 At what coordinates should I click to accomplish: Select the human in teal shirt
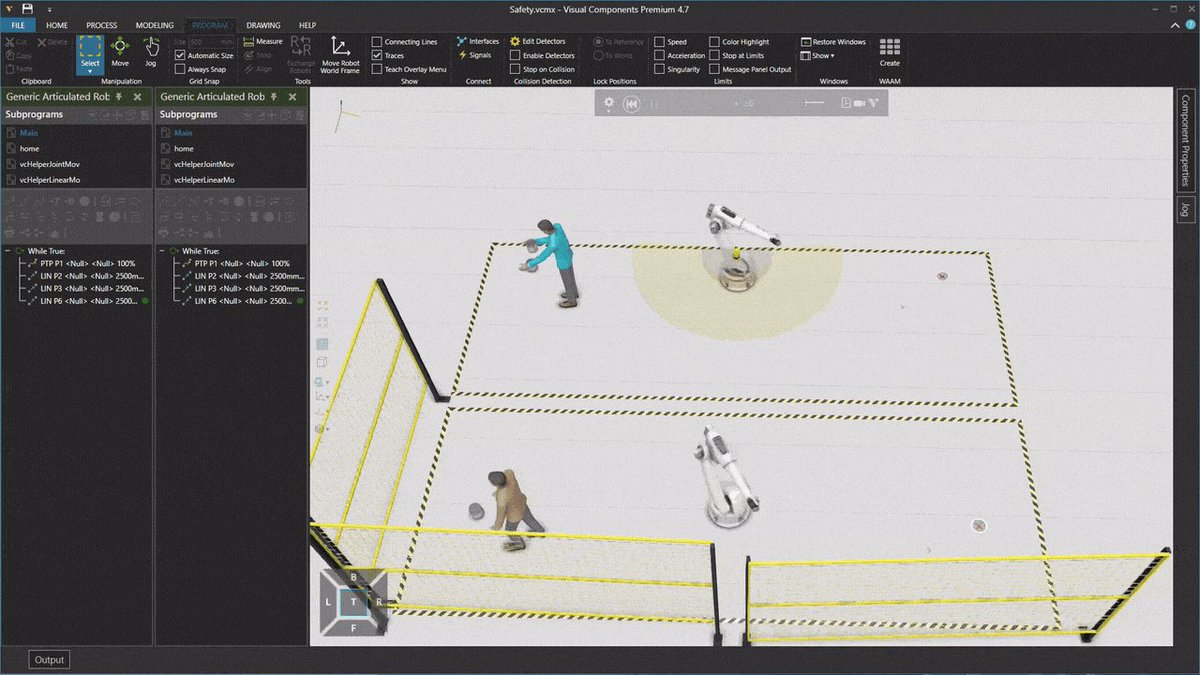(556, 262)
